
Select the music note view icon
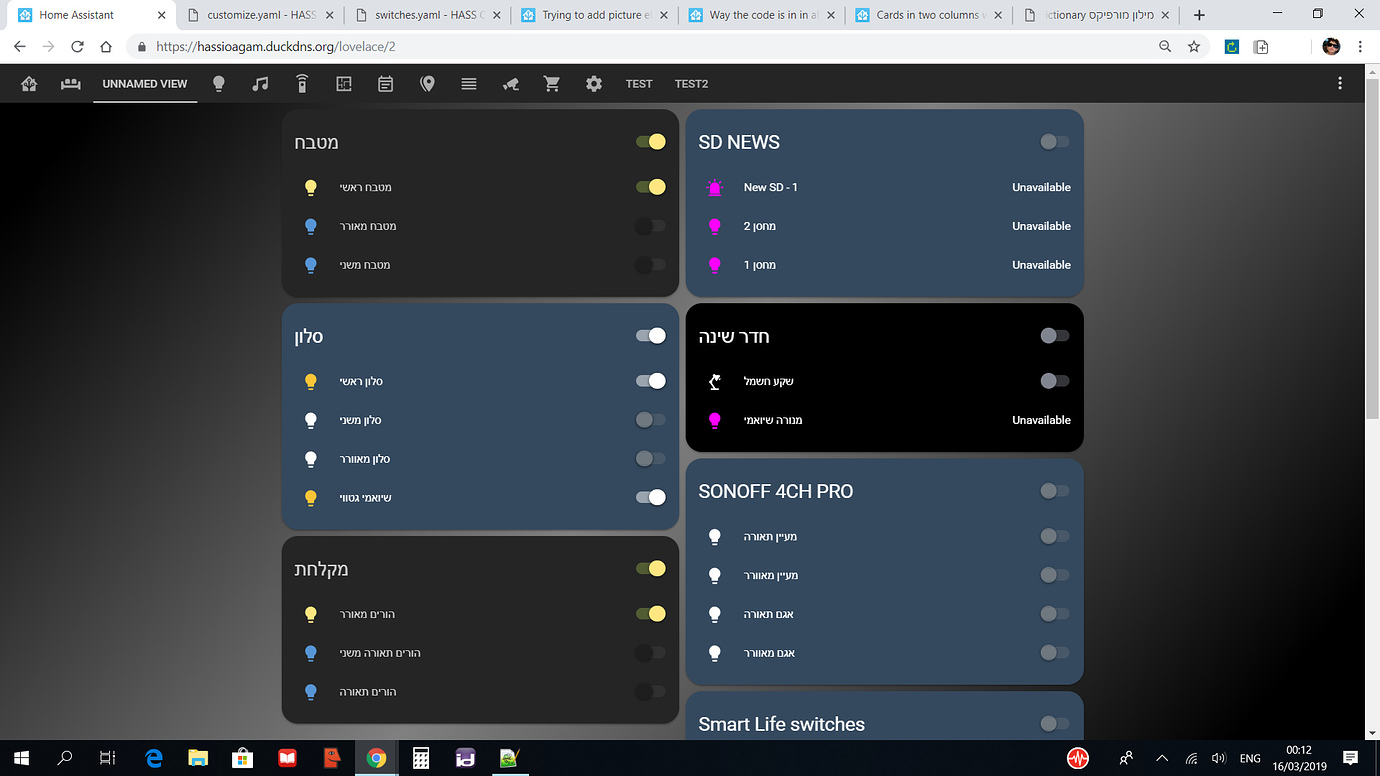coord(260,83)
